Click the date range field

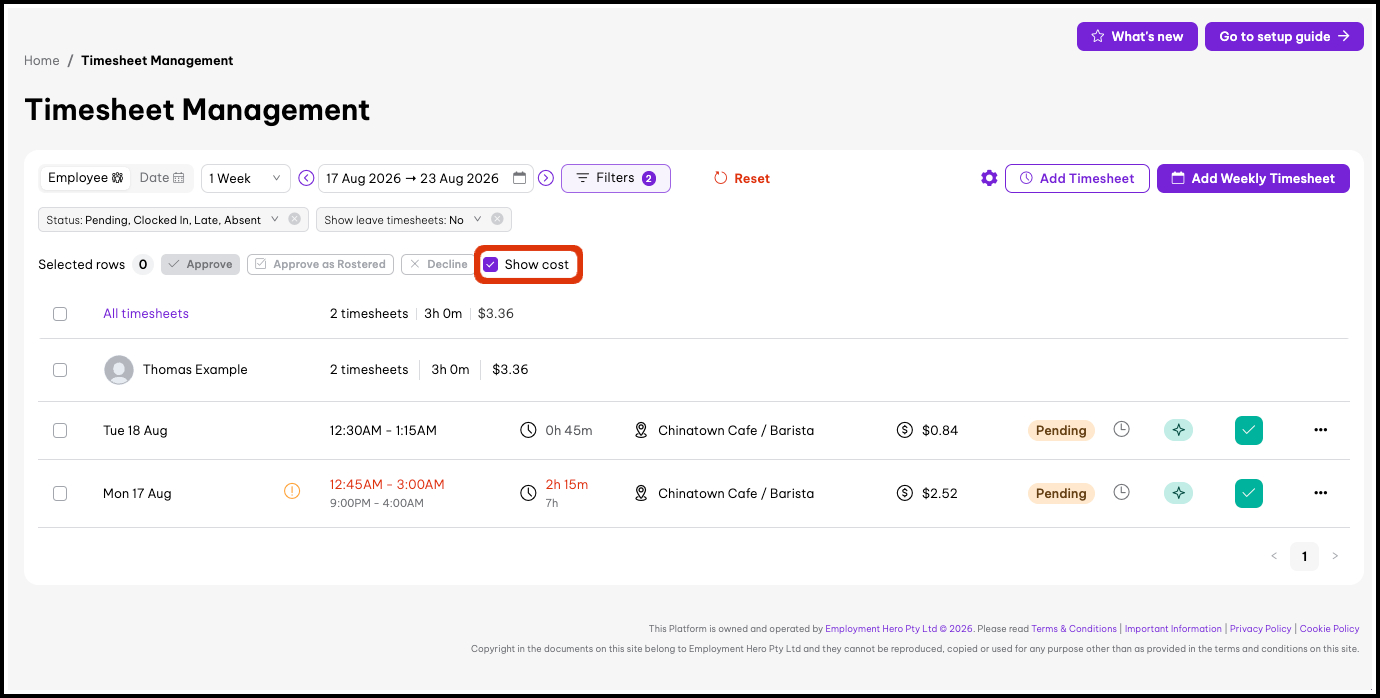pos(426,178)
